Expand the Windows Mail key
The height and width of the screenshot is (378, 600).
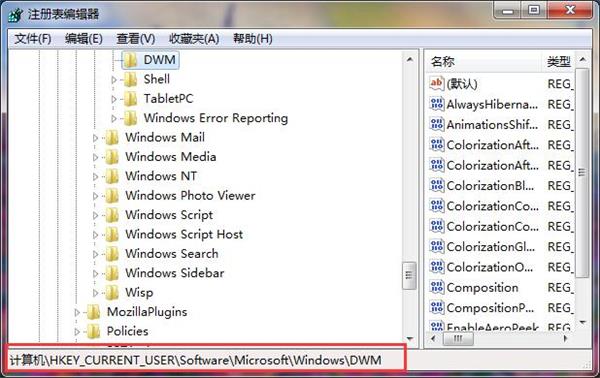[x=95, y=138]
